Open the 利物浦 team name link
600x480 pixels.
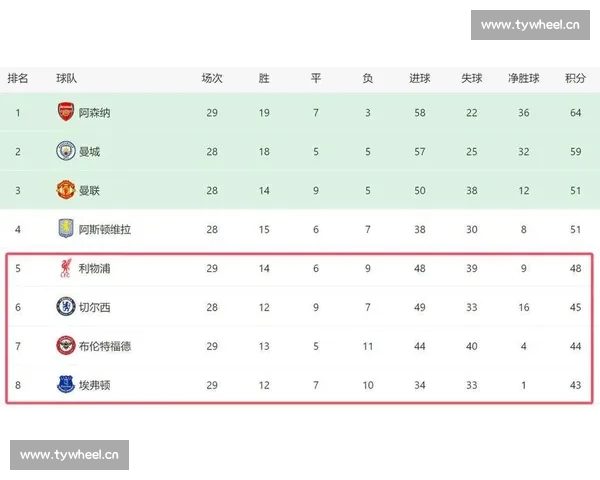click(x=94, y=268)
